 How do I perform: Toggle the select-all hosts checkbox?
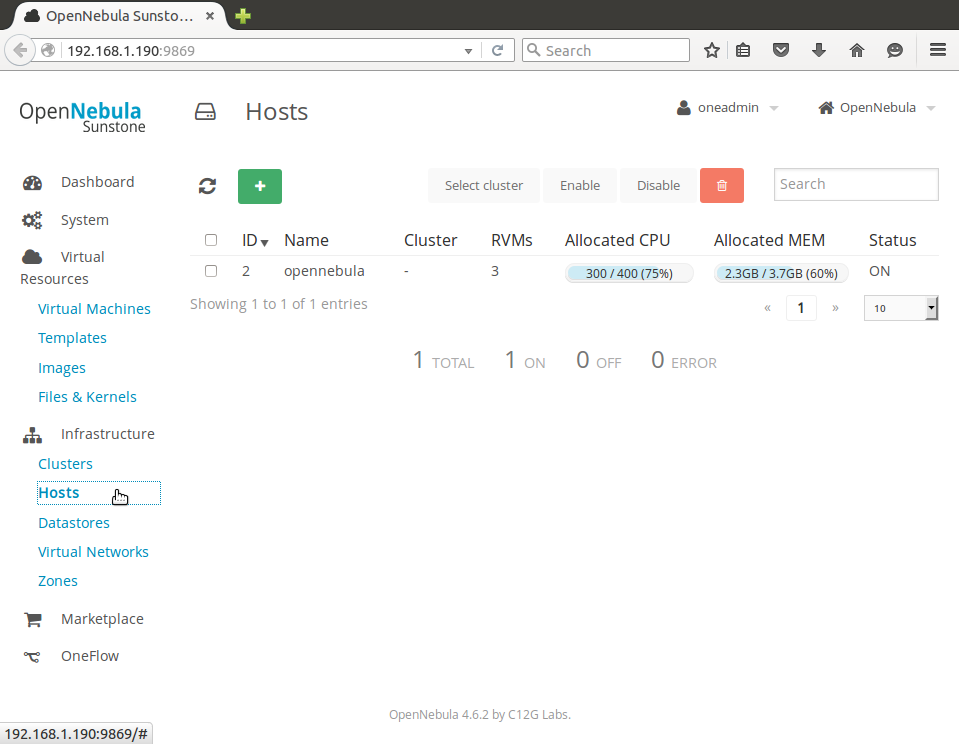[x=211, y=240]
